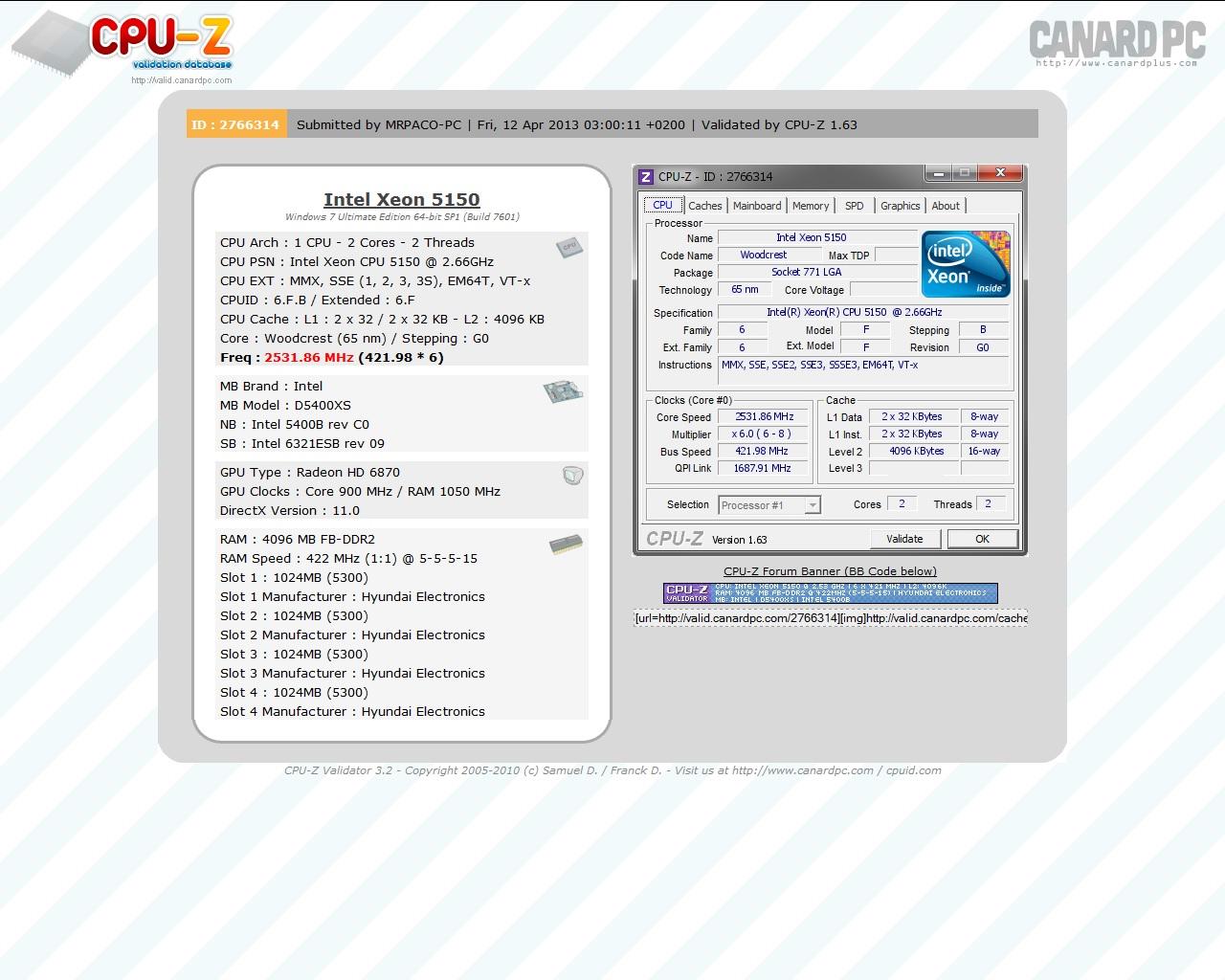Click the RAM Speed : 422 MHz line
Viewport: 1225px width, 980px height.
[348, 558]
